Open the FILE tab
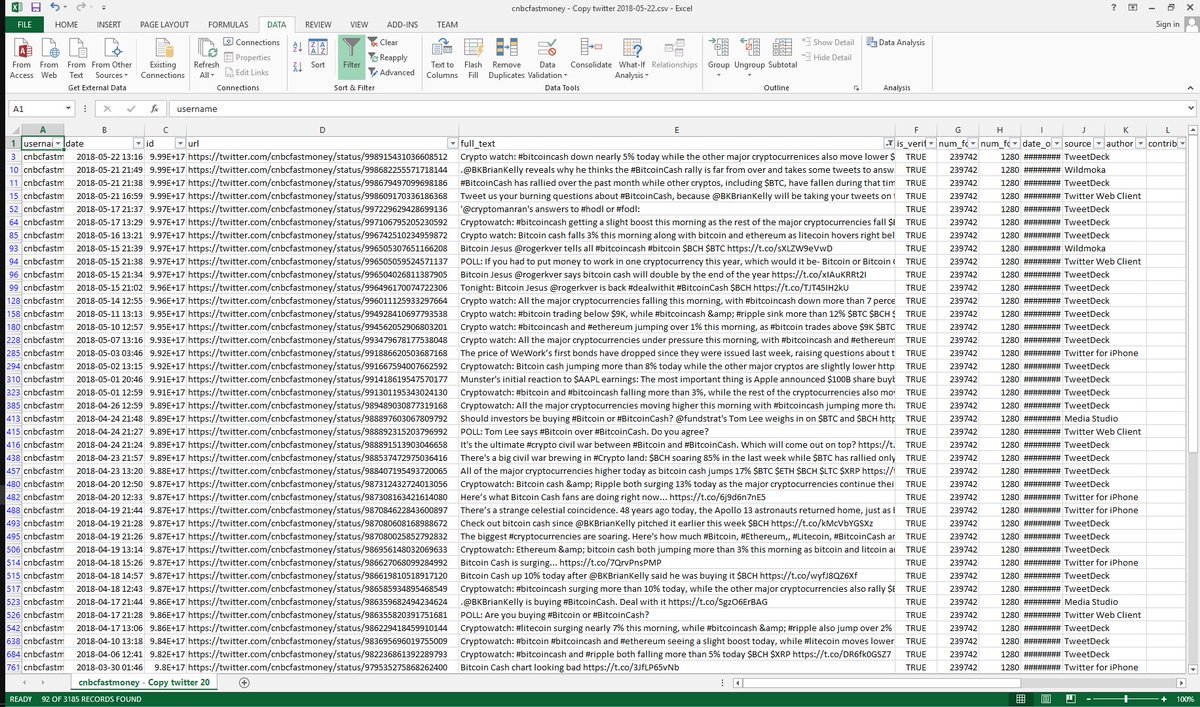1200x707 pixels. [22, 23]
